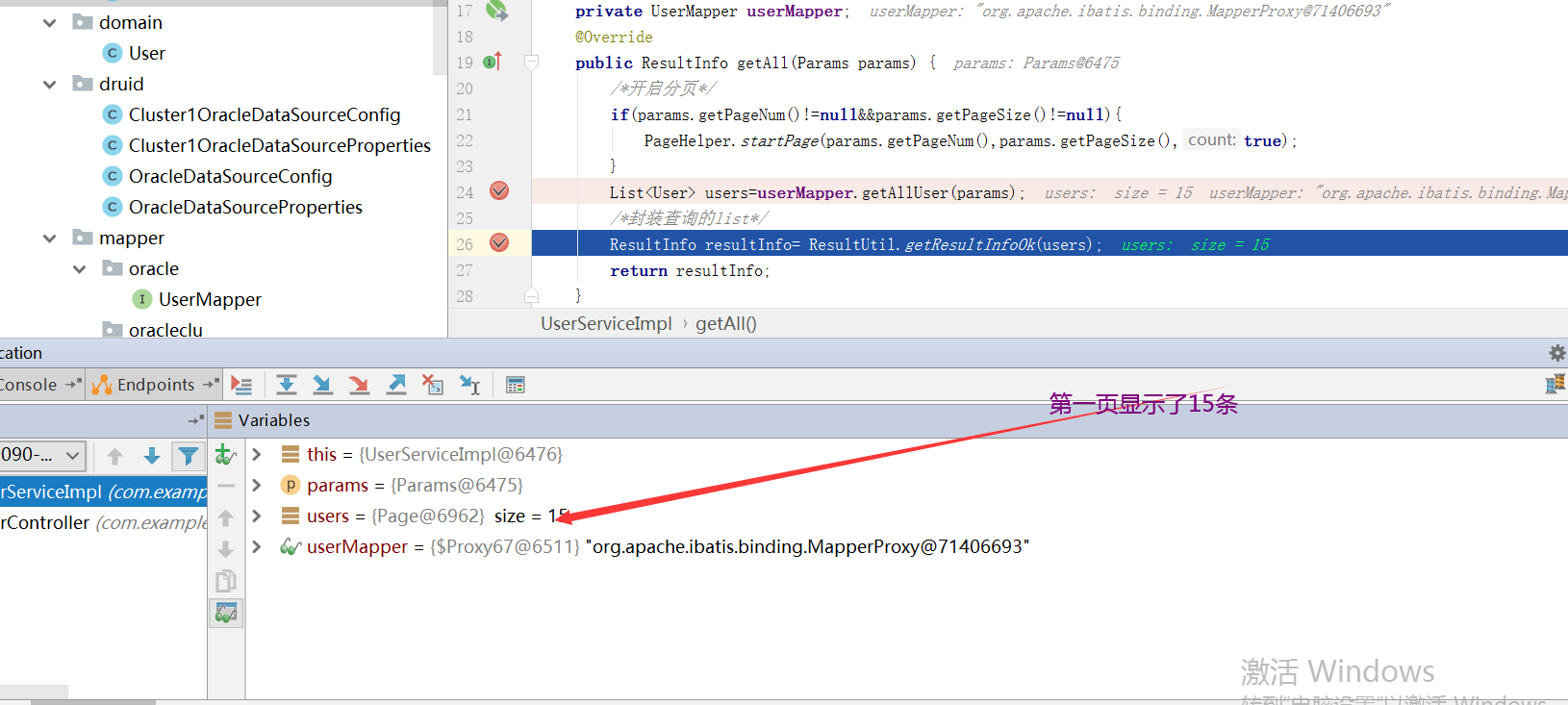Click the 'count:' parameter hint on line 22
The image size is (1568, 705).
tap(1212, 140)
